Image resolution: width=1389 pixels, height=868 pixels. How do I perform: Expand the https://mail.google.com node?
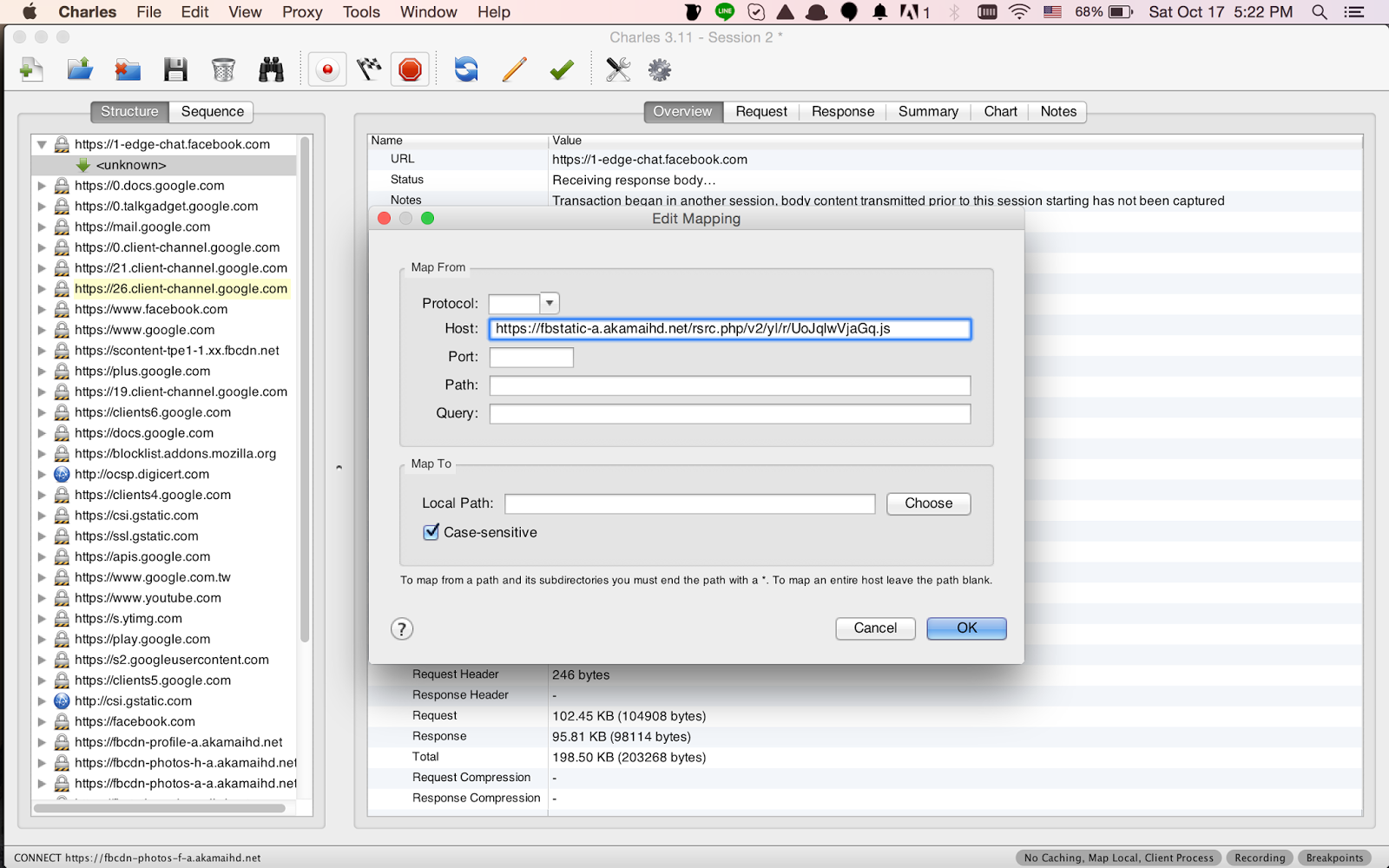tap(42, 227)
